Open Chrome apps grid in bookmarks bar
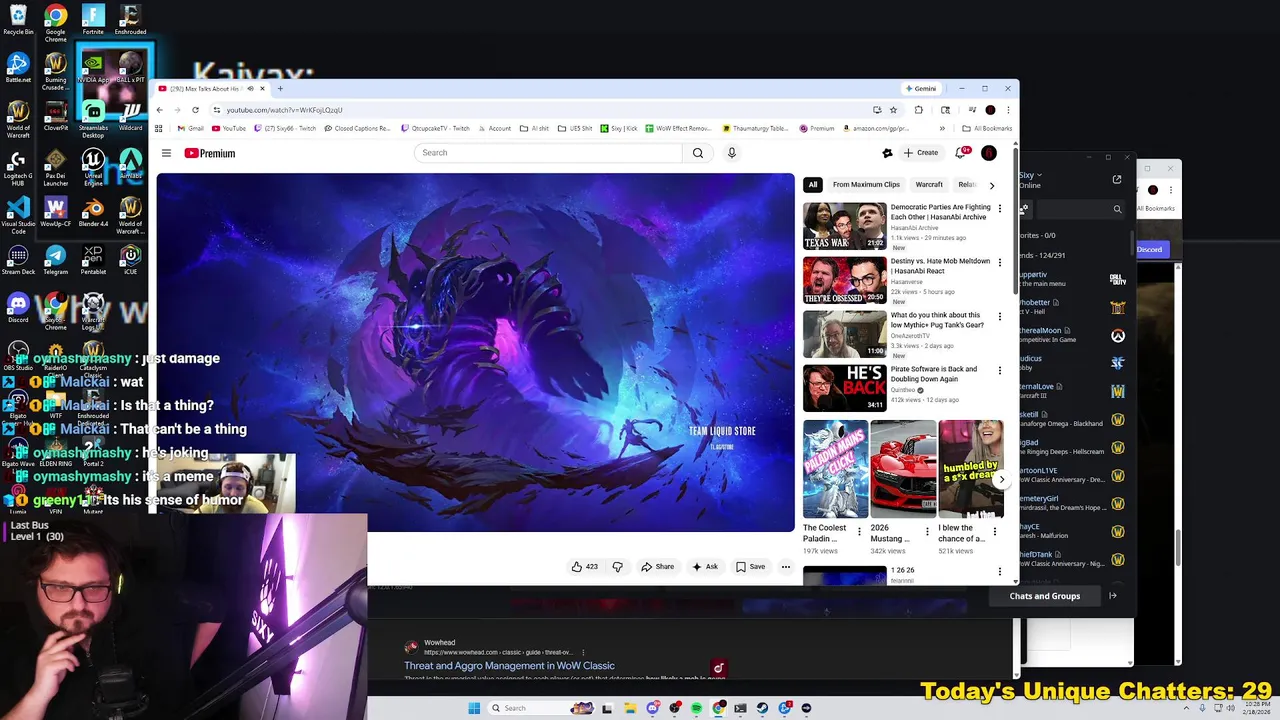 158,128
